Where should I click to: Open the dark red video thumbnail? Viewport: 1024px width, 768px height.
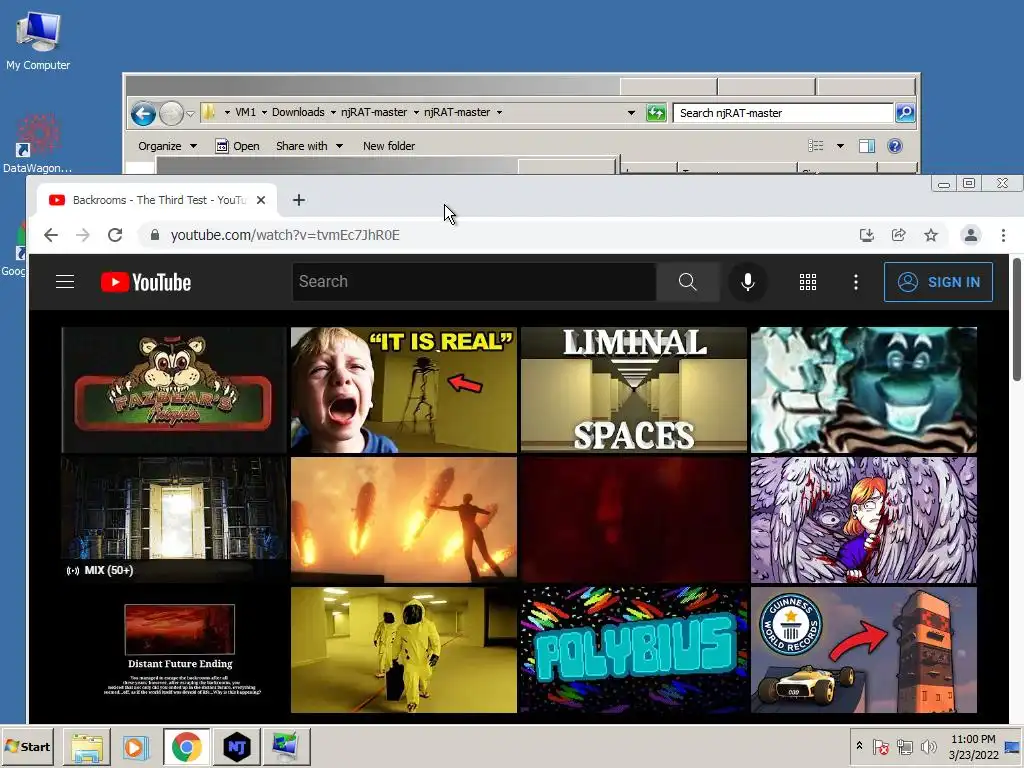[x=633, y=520]
